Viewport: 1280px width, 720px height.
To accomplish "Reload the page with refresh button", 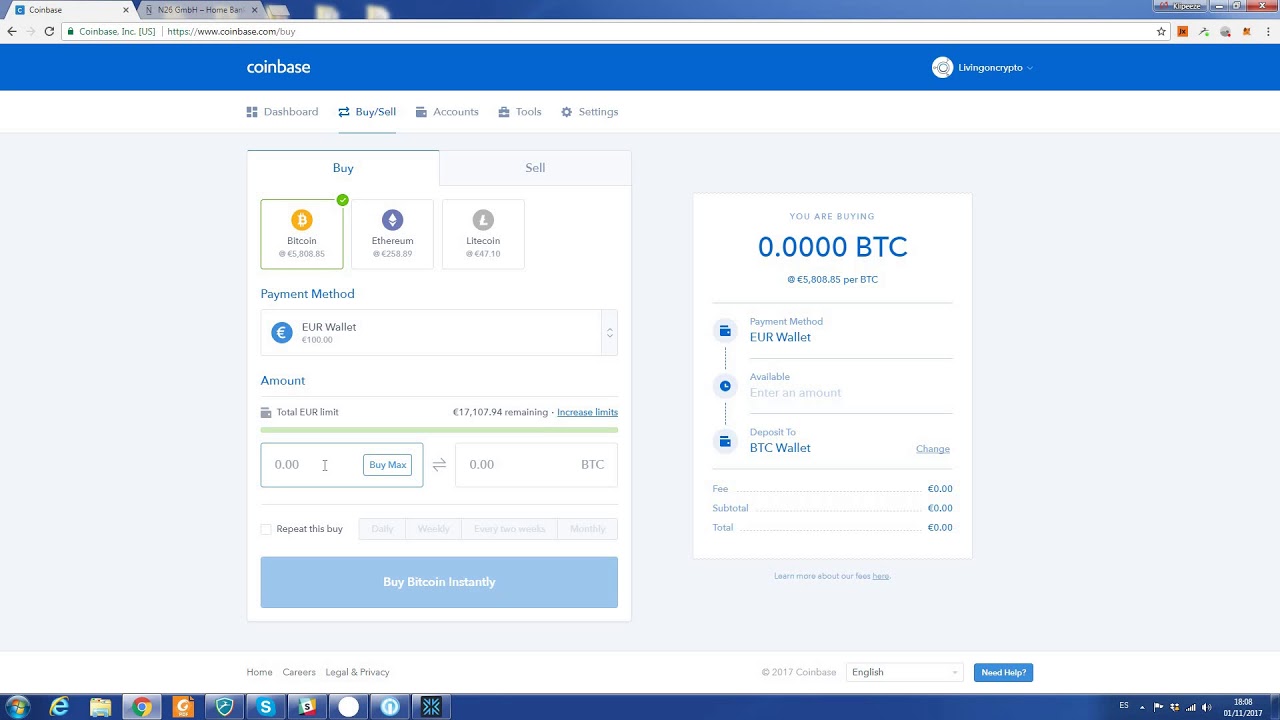I will click(49, 31).
